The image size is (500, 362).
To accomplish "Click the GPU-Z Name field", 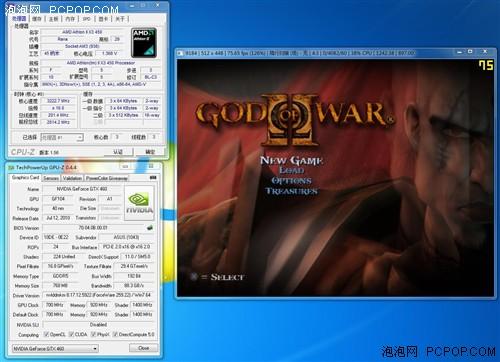I will (x=82, y=189).
